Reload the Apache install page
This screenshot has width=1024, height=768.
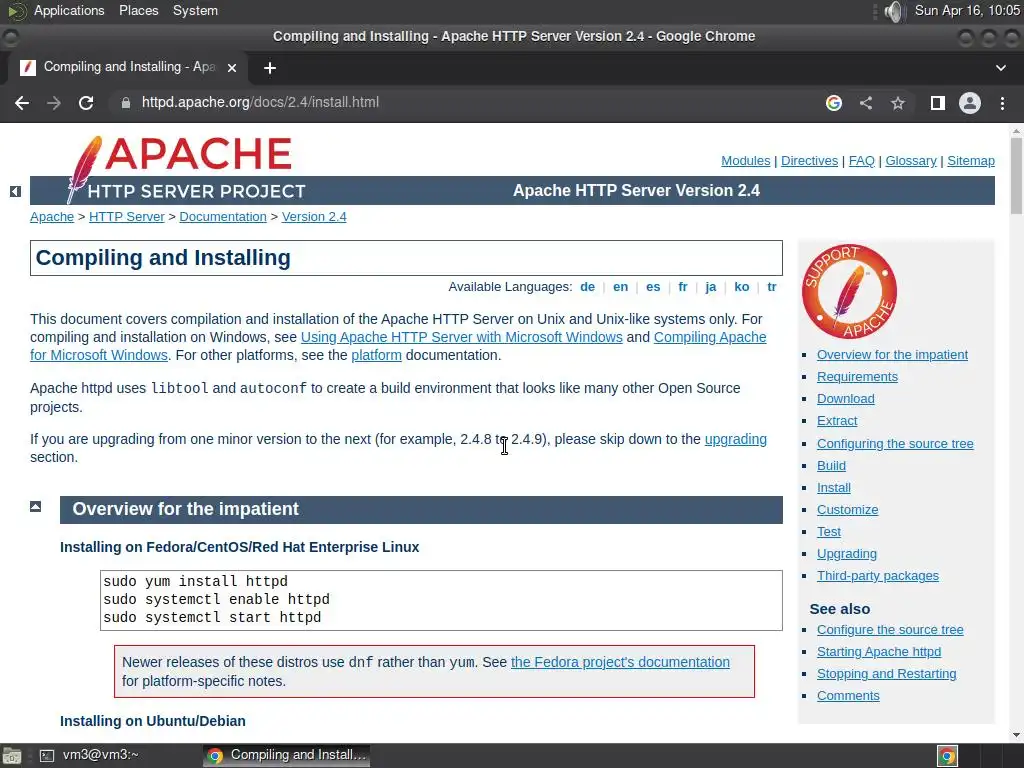coord(86,103)
